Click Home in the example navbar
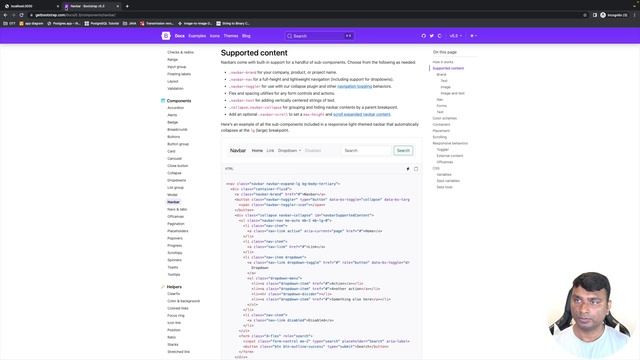The height and width of the screenshot is (360, 640). pyautogui.click(x=257, y=151)
